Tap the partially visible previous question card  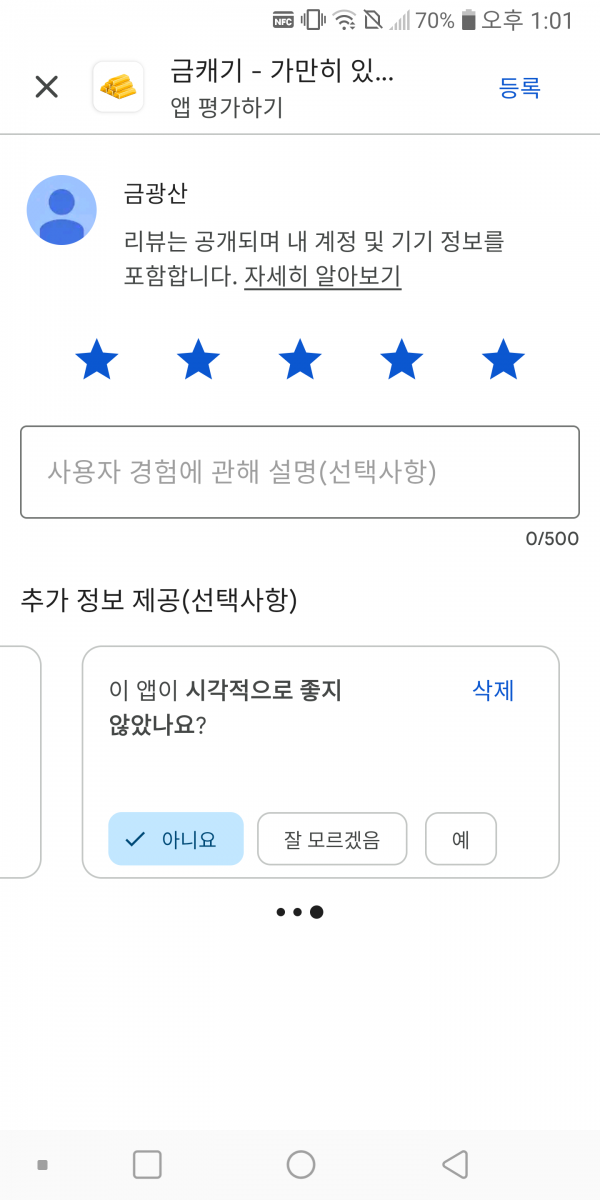click(20, 762)
